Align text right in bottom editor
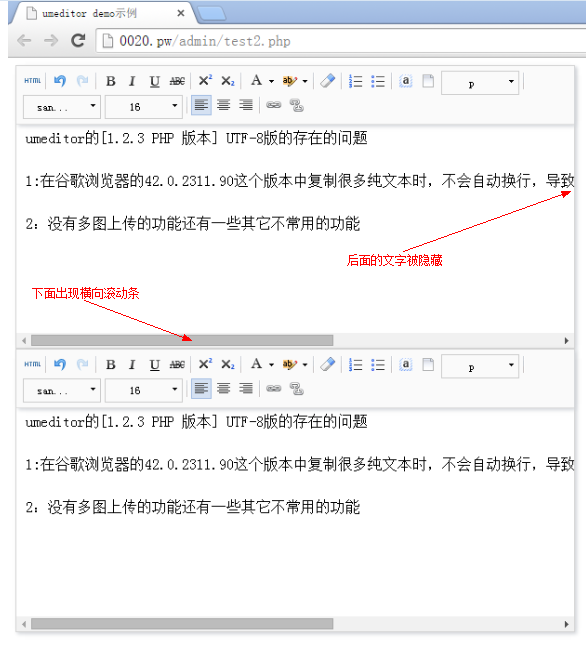The height and width of the screenshot is (648, 586). click(x=246, y=388)
